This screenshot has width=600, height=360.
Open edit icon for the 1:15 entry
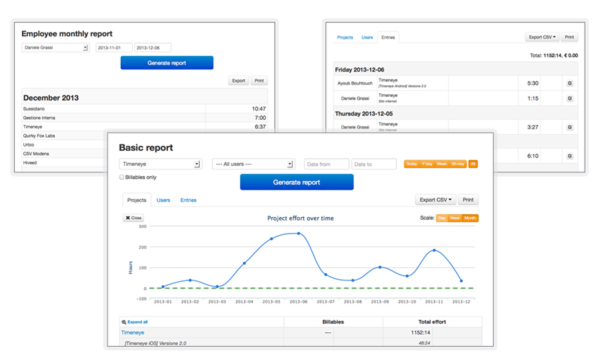(x=569, y=99)
